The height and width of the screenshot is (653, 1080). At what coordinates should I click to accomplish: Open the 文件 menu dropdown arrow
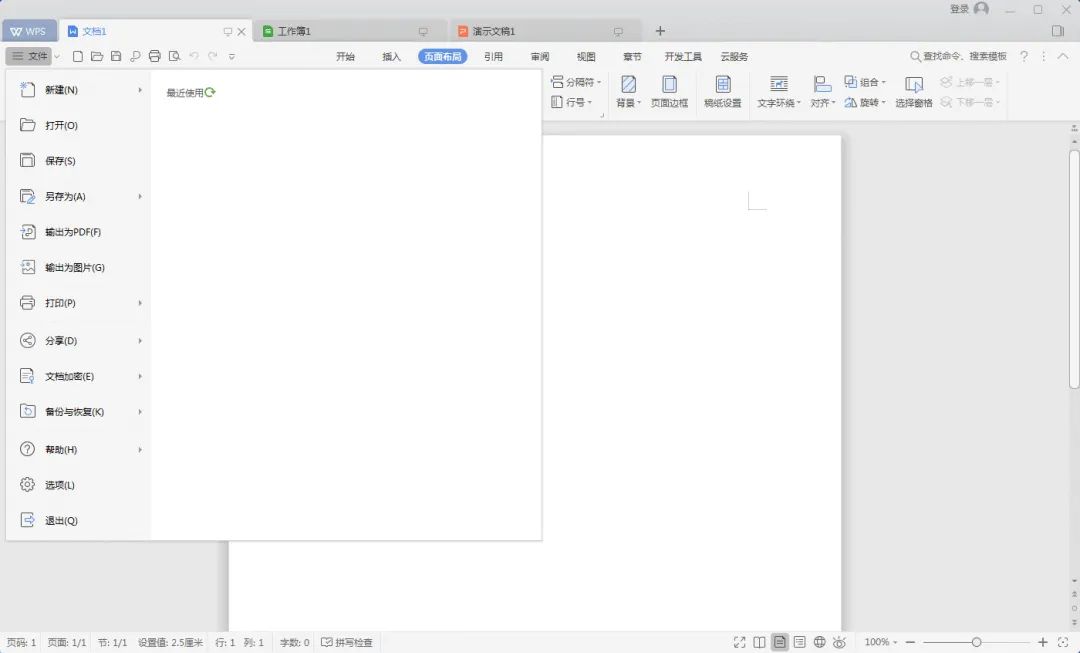coord(57,56)
